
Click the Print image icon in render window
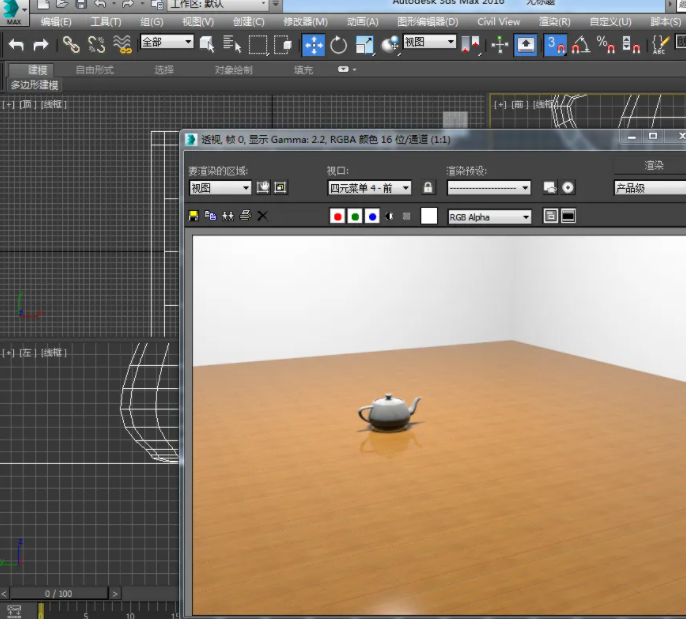245,216
